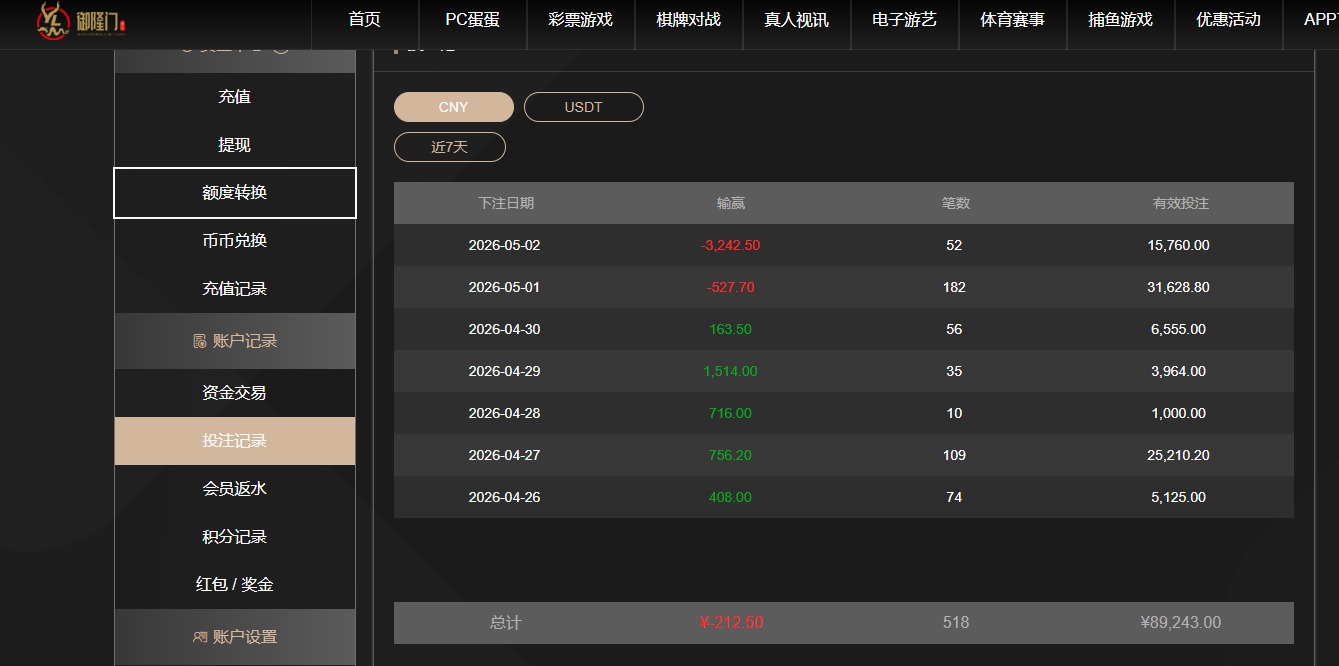Click the 1,514.00 win value
The width and height of the screenshot is (1339, 666).
(731, 371)
